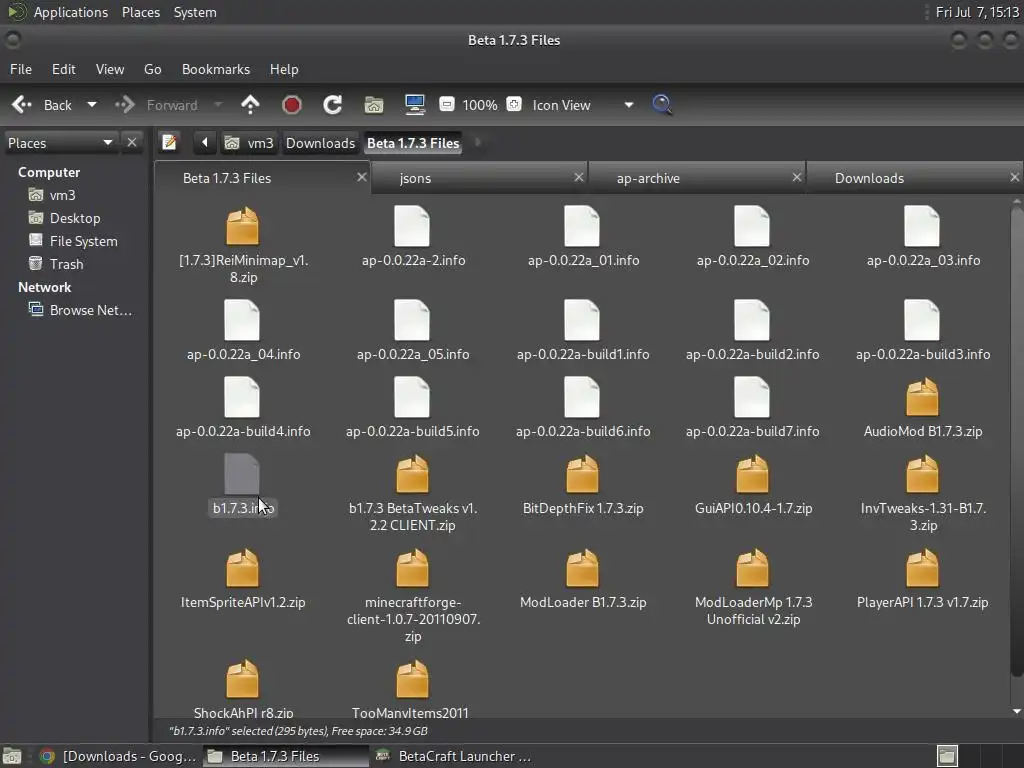Open the System menu in top panel

[195, 12]
